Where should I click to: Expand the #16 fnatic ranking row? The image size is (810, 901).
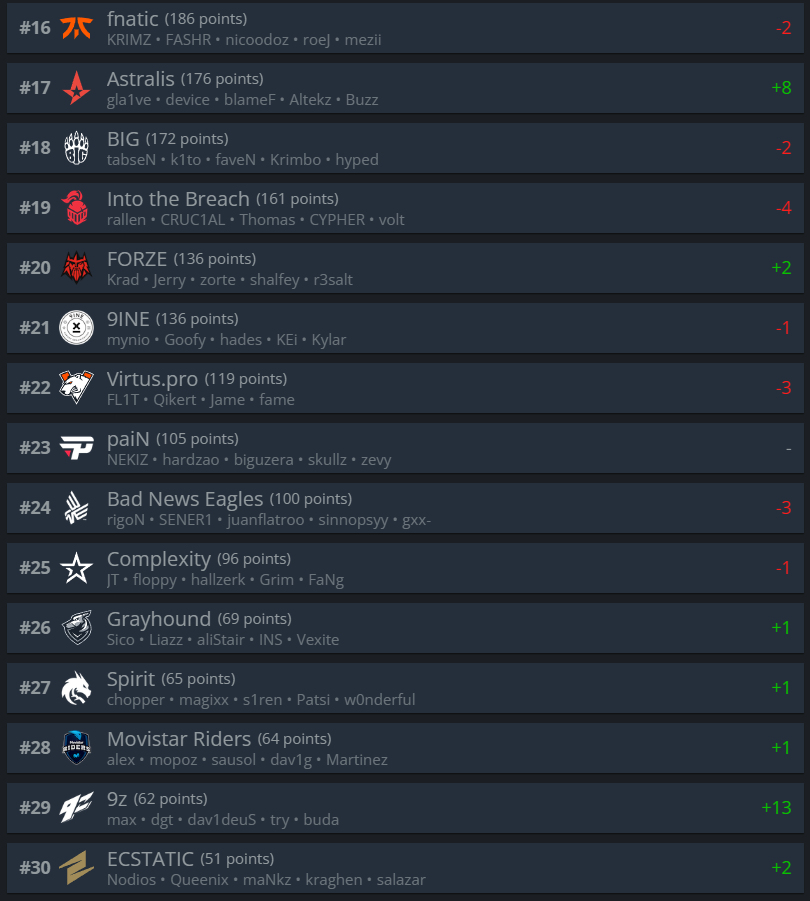coord(405,28)
